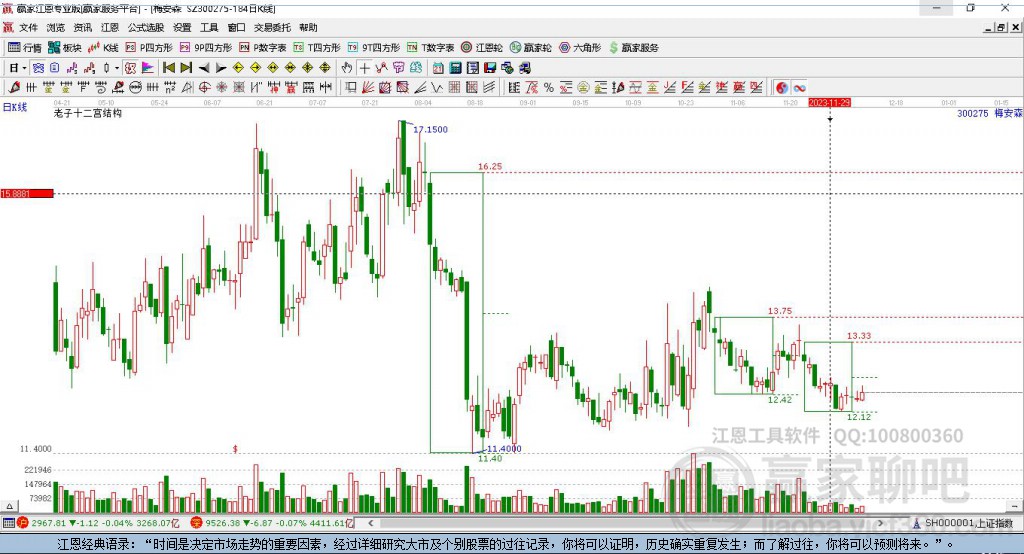This screenshot has width=1024, height=554.
Task: Click the 深 Shenzhen index status icon
Action: [x=197, y=523]
